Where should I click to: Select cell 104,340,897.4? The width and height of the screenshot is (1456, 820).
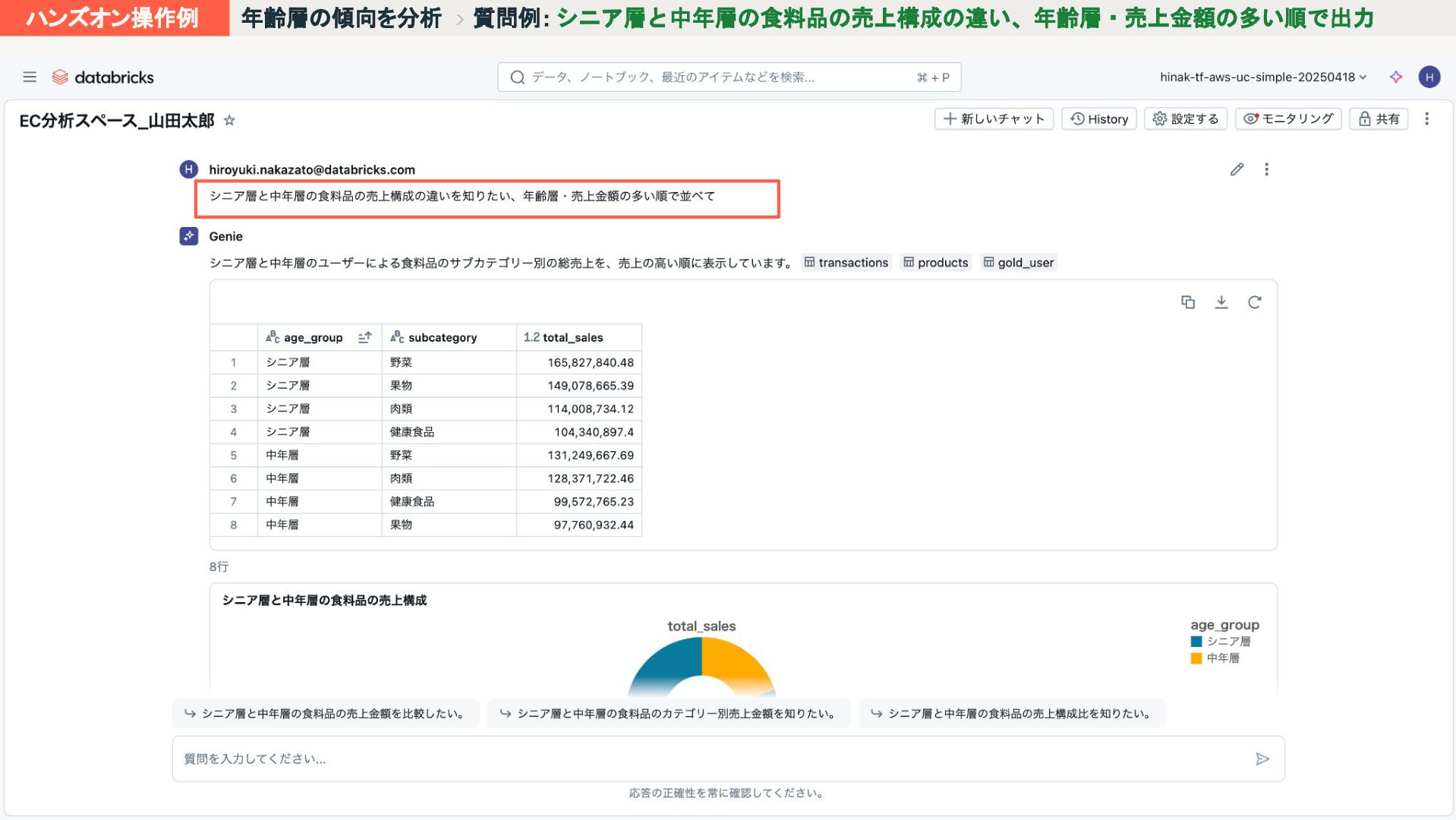click(579, 432)
